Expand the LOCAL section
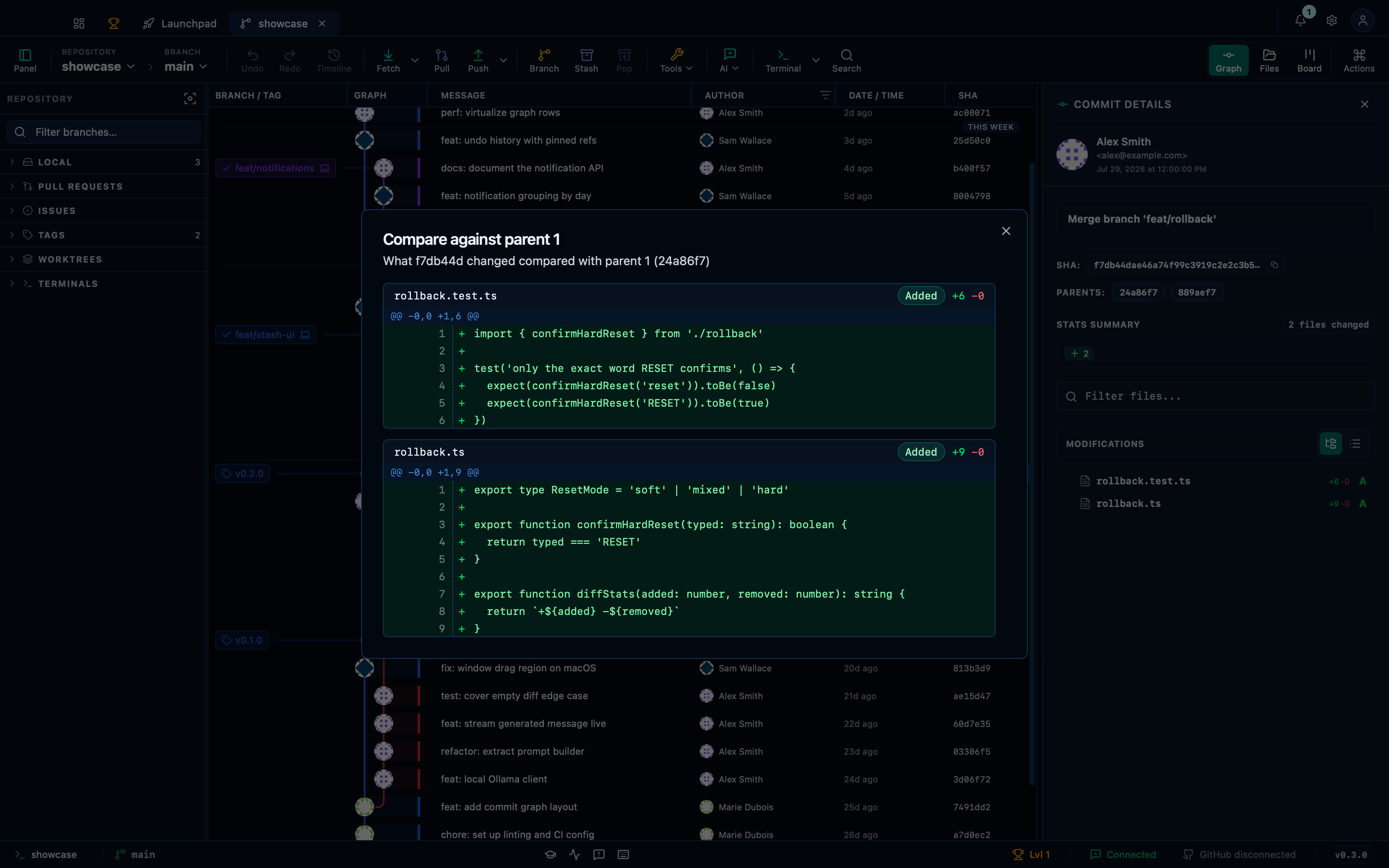This screenshot has width=1389, height=868. pyautogui.click(x=103, y=162)
